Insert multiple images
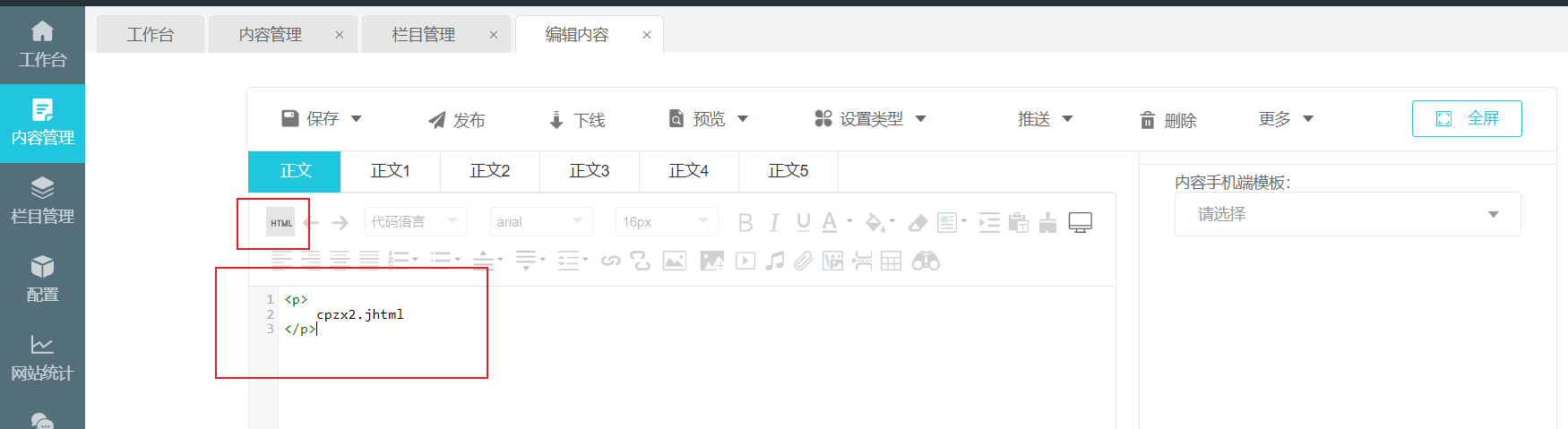 [711, 261]
